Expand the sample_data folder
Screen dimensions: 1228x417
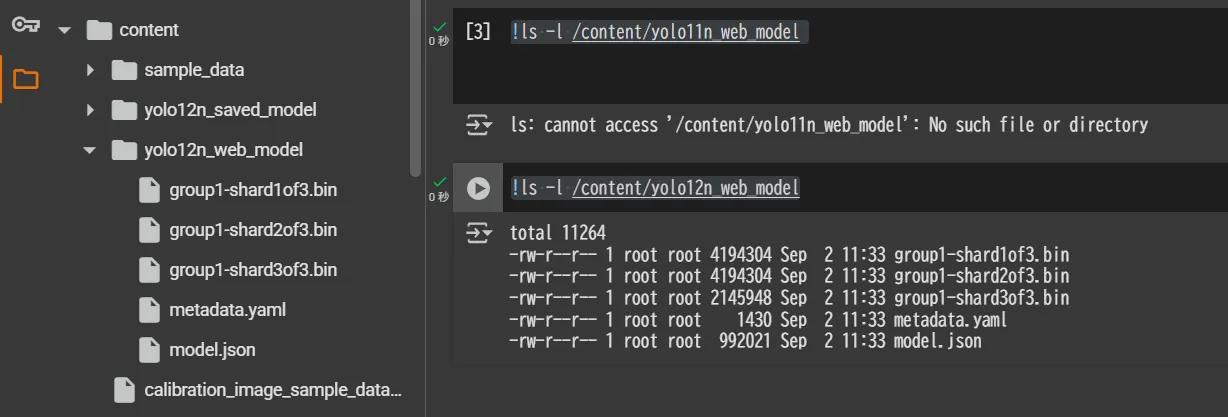click(x=90, y=70)
